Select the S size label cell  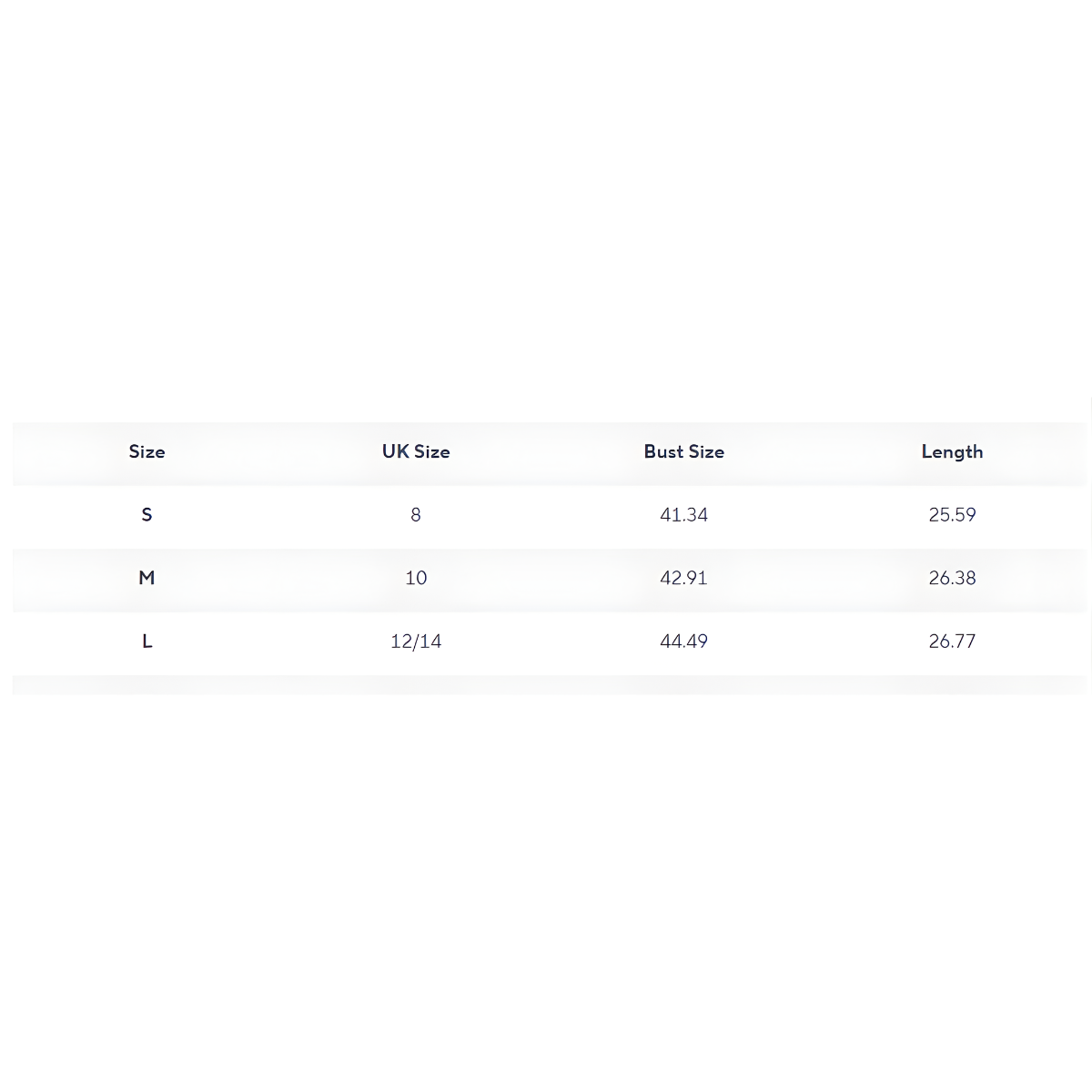[147, 515]
